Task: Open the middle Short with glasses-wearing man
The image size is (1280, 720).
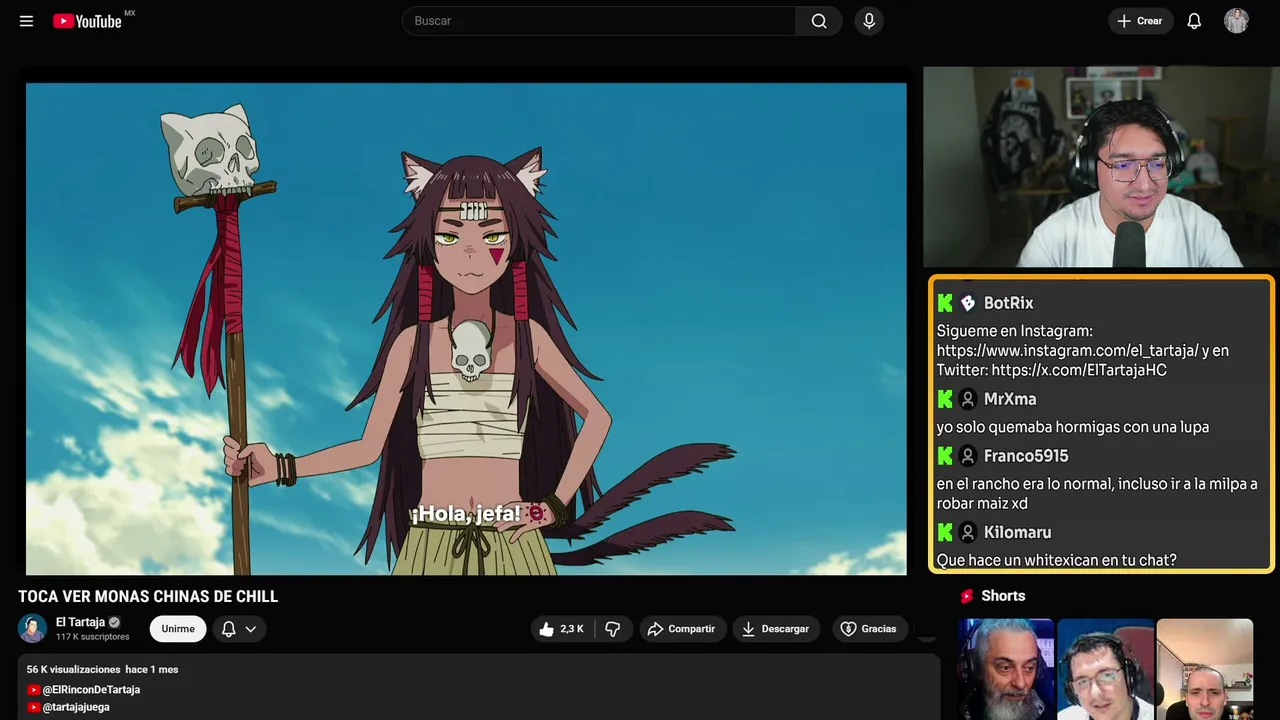Action: tap(1105, 669)
